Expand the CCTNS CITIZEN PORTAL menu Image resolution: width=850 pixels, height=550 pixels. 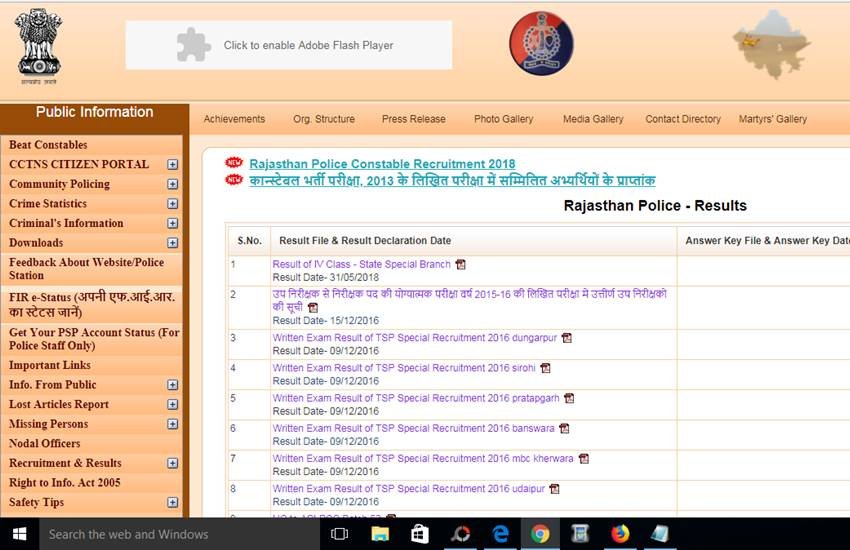[172, 164]
